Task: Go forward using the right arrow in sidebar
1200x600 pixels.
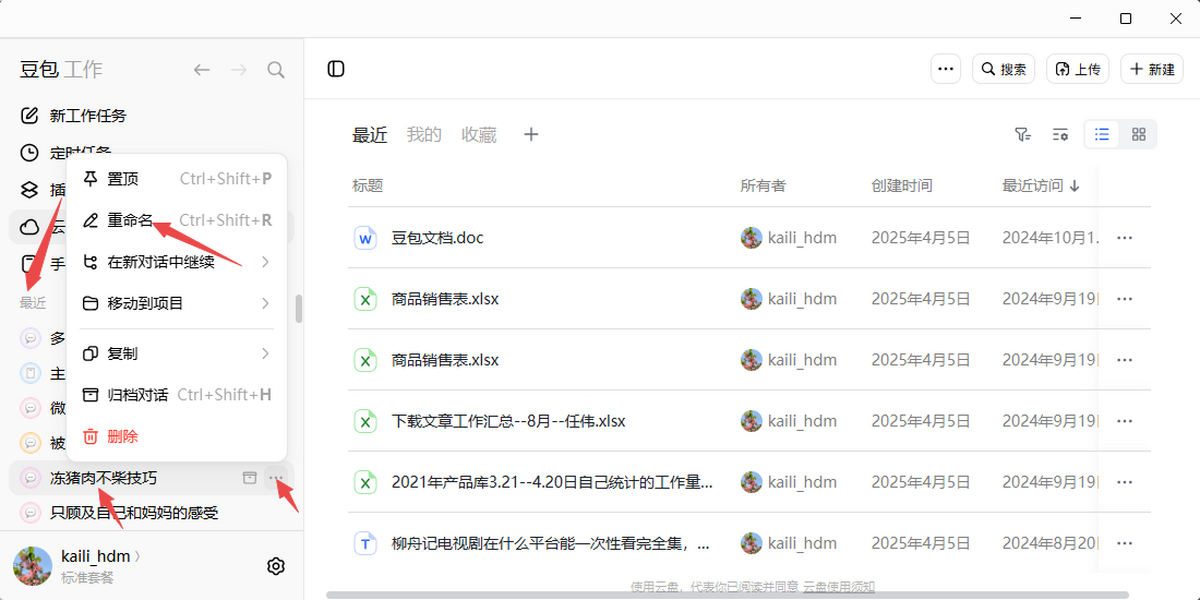Action: (239, 69)
